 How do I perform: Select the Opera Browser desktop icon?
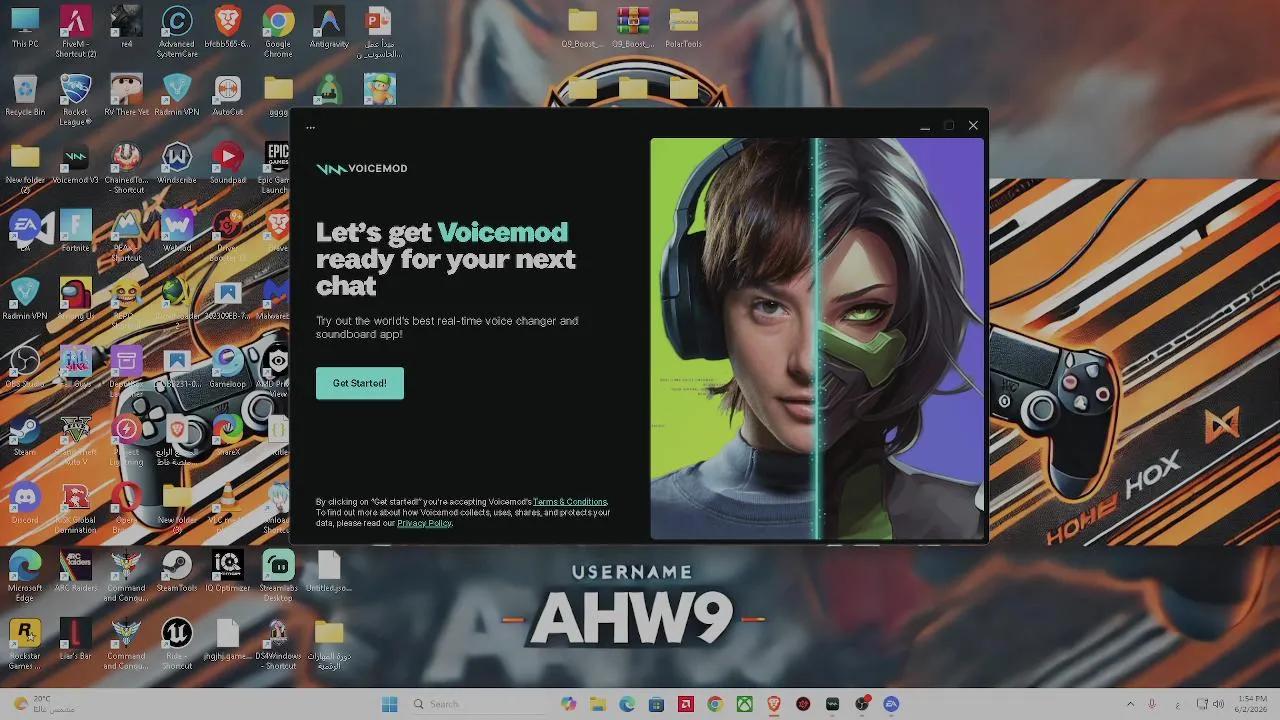[x=126, y=507]
